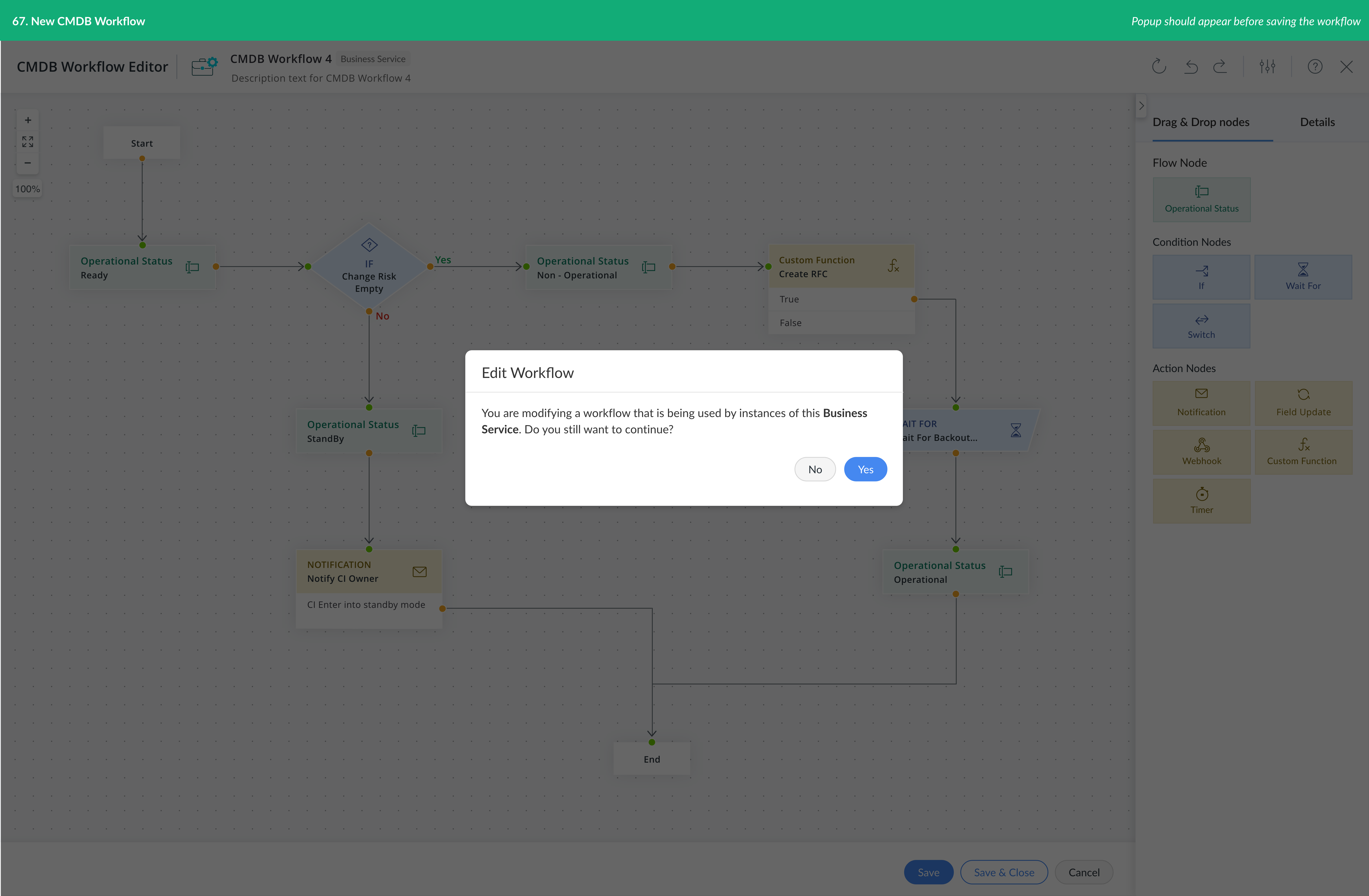Close the workflow editor with X icon
The height and width of the screenshot is (896, 1369).
point(1347,67)
